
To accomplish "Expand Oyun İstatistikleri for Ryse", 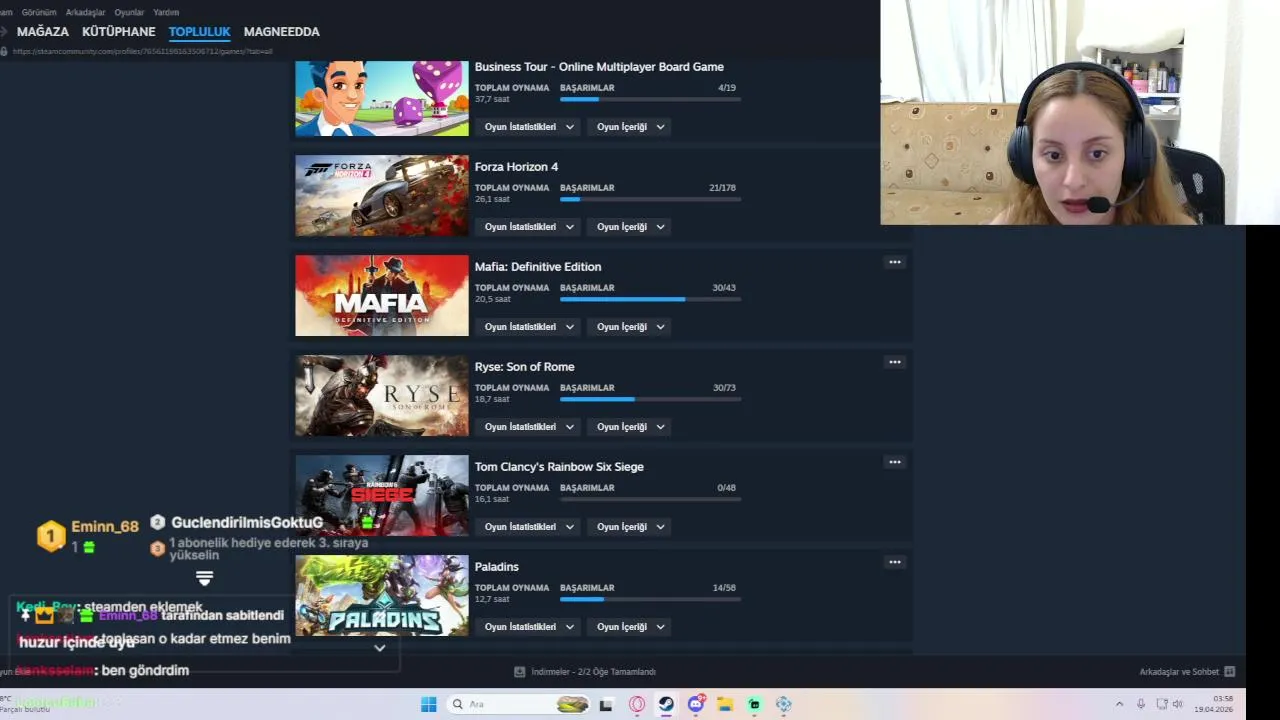I will [x=528, y=427].
